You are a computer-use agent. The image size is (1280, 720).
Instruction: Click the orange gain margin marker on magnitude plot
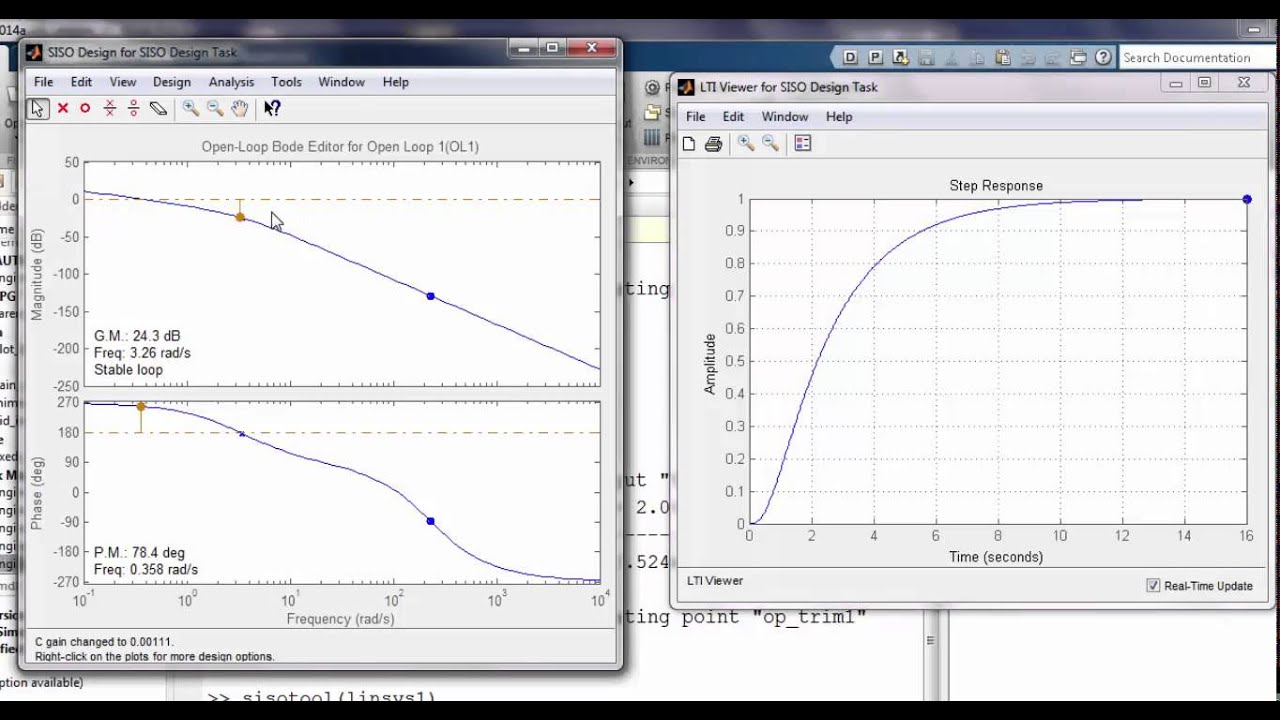[240, 217]
